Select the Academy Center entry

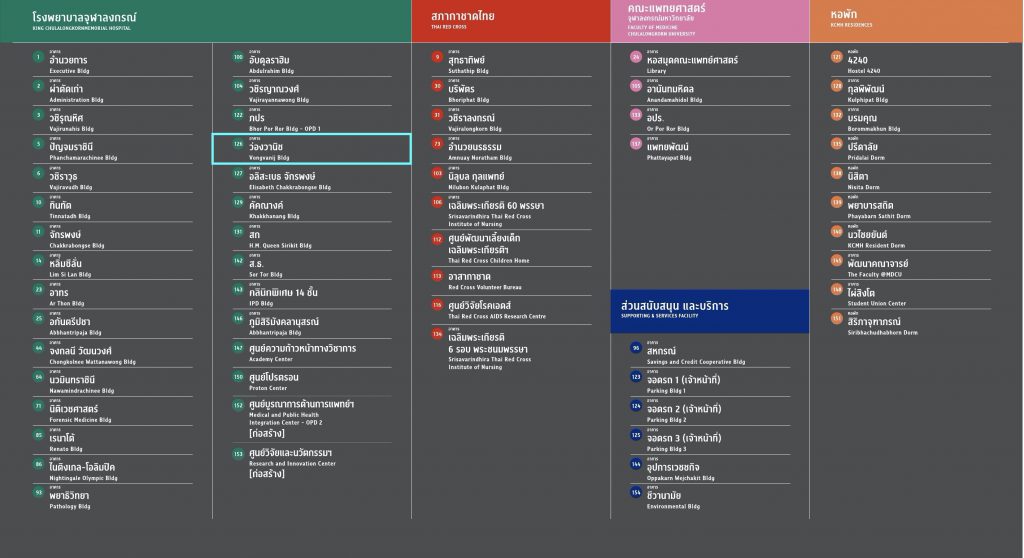click(x=312, y=352)
